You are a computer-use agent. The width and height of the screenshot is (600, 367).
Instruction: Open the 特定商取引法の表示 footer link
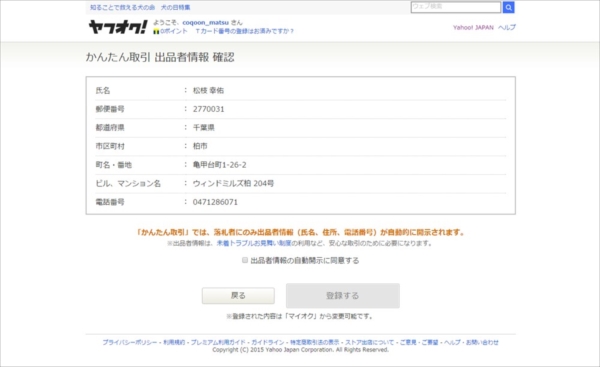[315, 342]
